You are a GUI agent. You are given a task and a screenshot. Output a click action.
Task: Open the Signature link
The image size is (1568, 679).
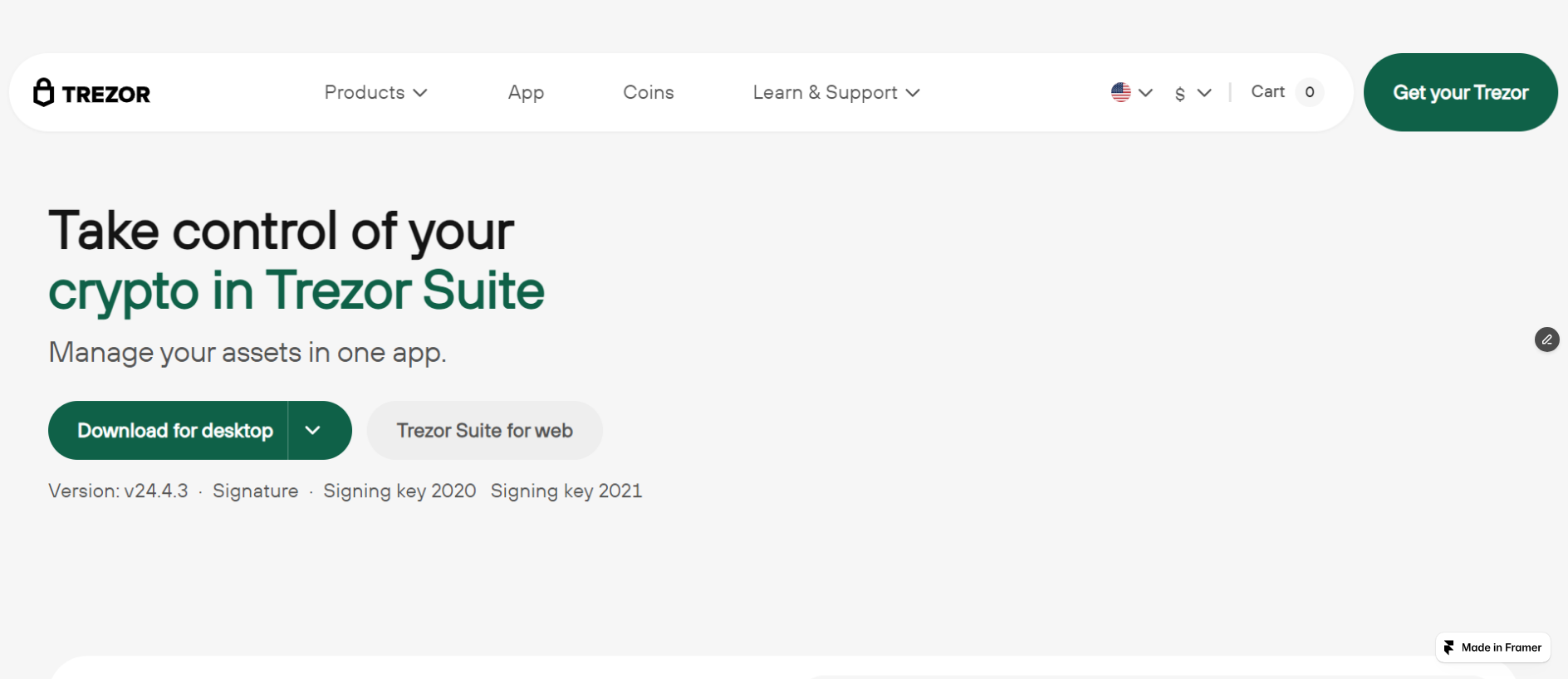[x=255, y=491]
